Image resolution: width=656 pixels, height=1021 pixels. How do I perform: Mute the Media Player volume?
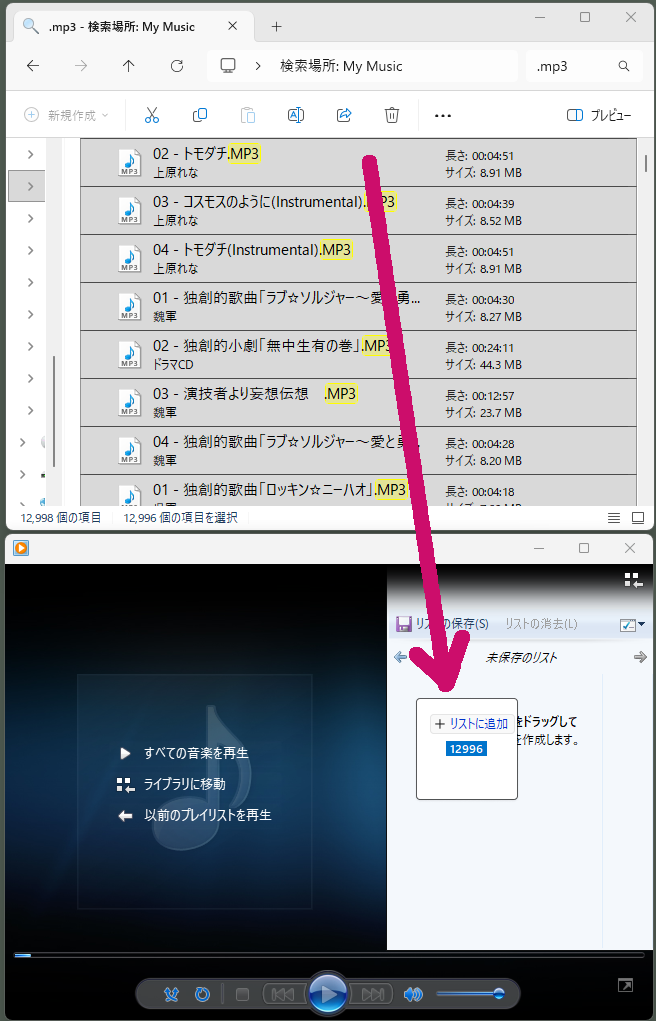[x=412, y=994]
